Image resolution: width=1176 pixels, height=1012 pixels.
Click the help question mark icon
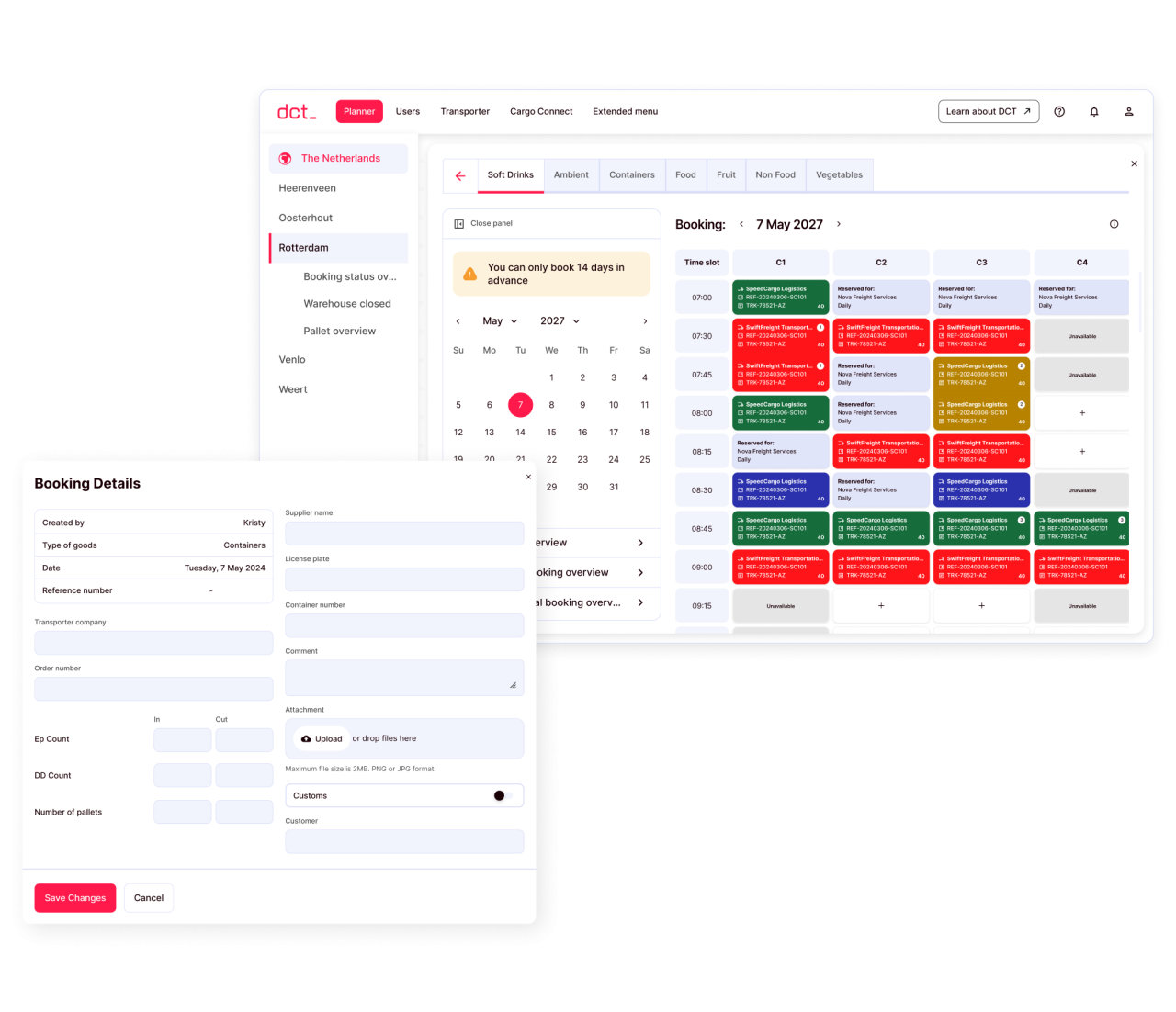[x=1059, y=112]
